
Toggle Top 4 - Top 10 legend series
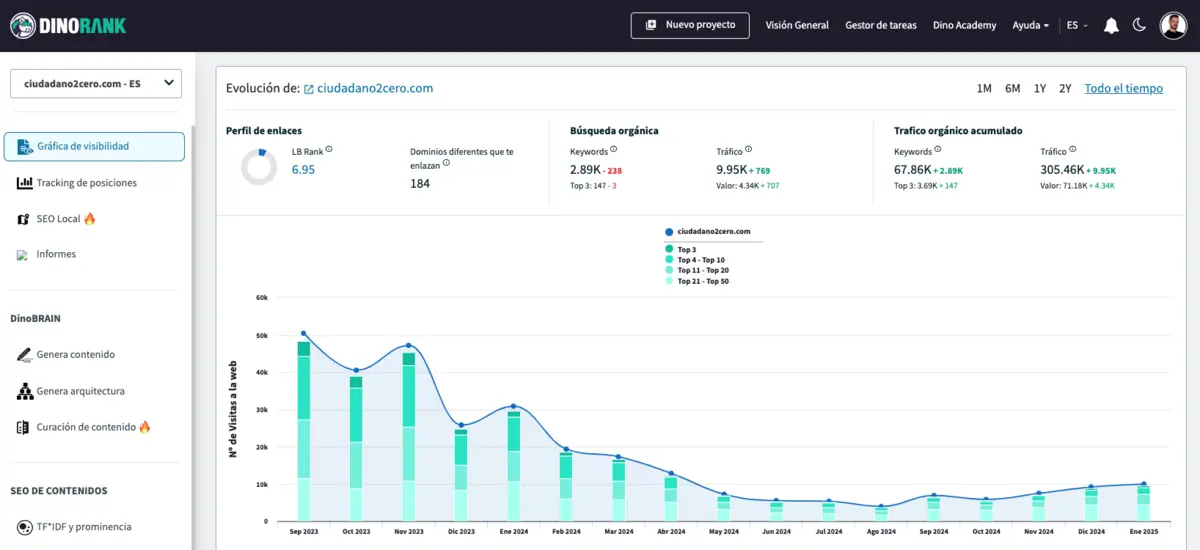tap(695, 260)
